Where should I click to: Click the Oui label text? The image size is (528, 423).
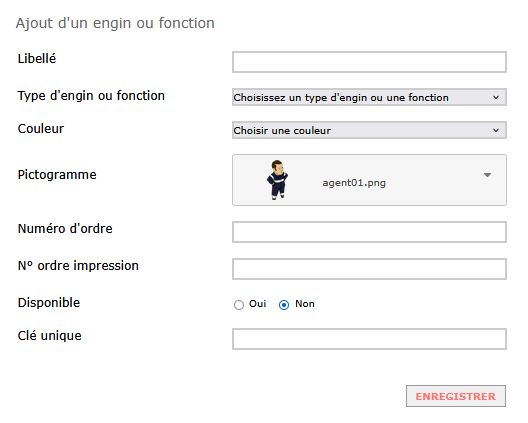click(x=258, y=304)
